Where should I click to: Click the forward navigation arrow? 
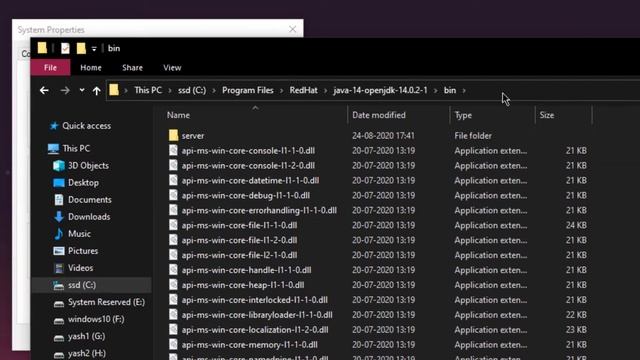point(65,91)
